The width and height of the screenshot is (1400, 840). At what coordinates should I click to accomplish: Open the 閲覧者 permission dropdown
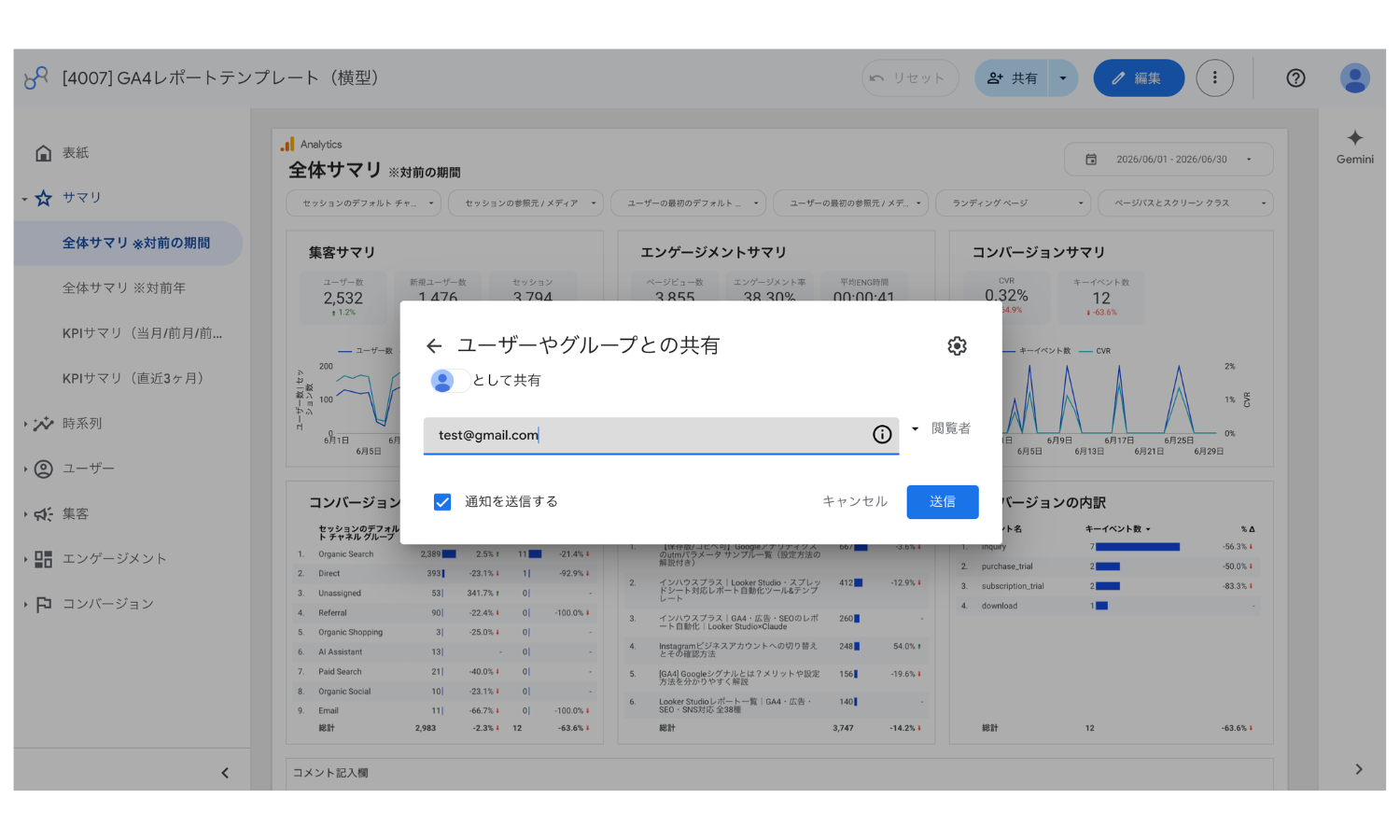coord(941,428)
